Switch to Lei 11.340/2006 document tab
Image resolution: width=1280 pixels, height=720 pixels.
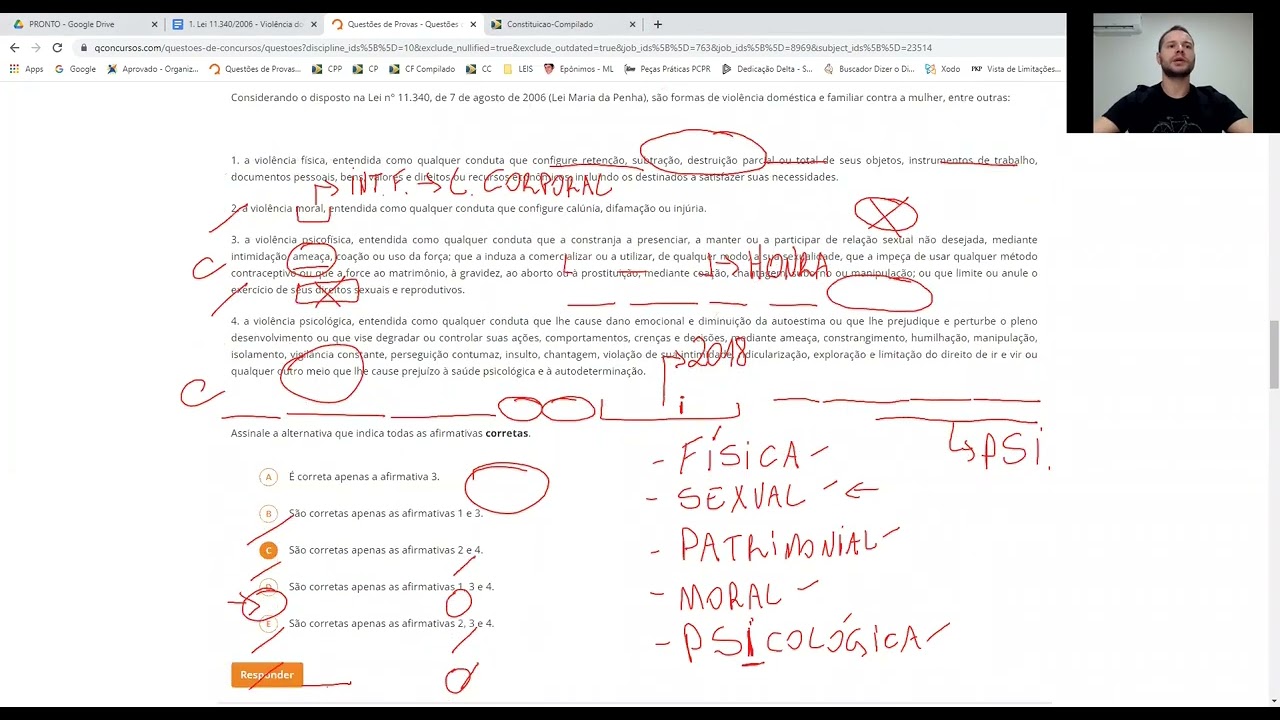242,24
